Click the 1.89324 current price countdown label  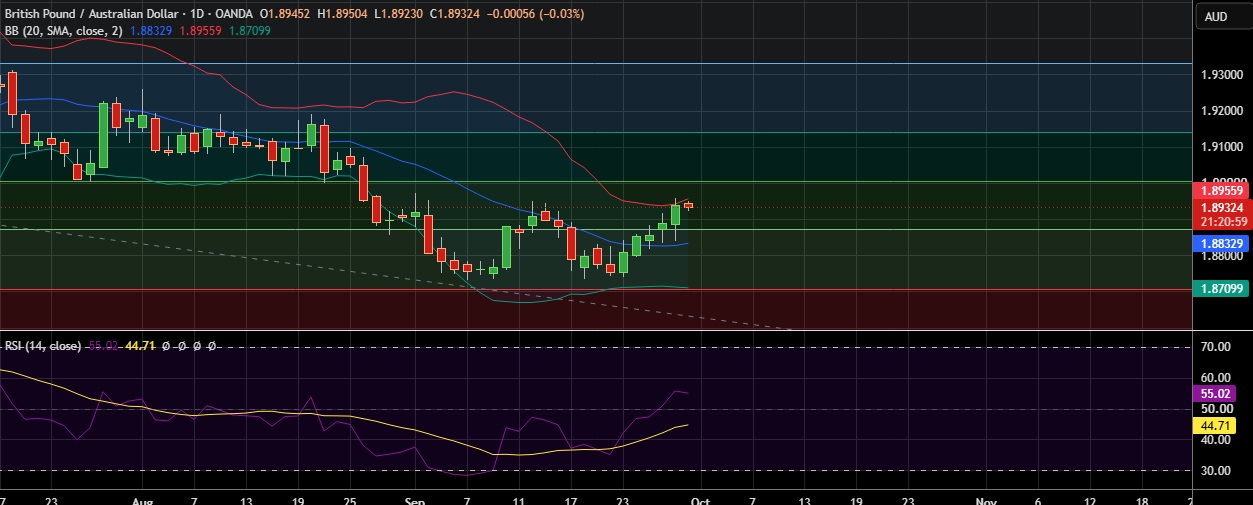point(1220,214)
